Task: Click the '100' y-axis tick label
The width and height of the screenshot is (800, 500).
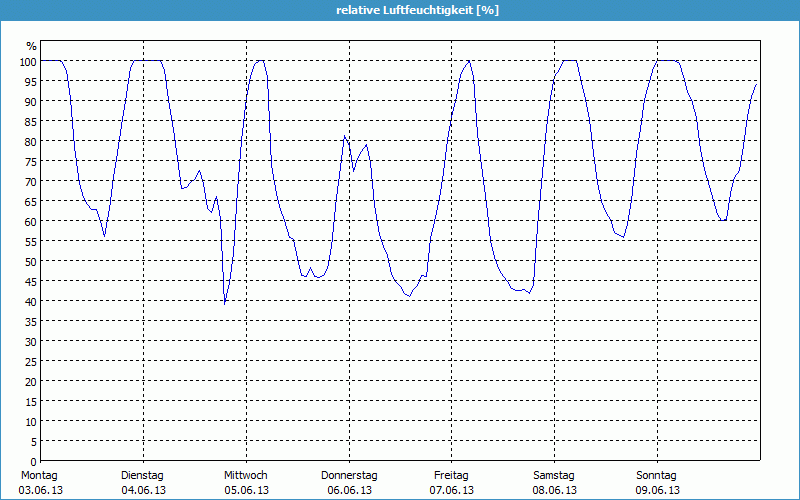Action: pyautogui.click(x=28, y=61)
